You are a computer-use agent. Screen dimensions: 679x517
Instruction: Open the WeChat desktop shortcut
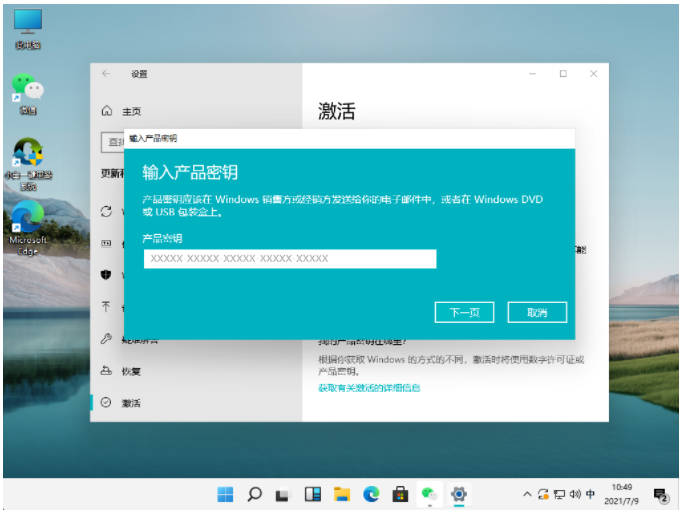tap(28, 90)
